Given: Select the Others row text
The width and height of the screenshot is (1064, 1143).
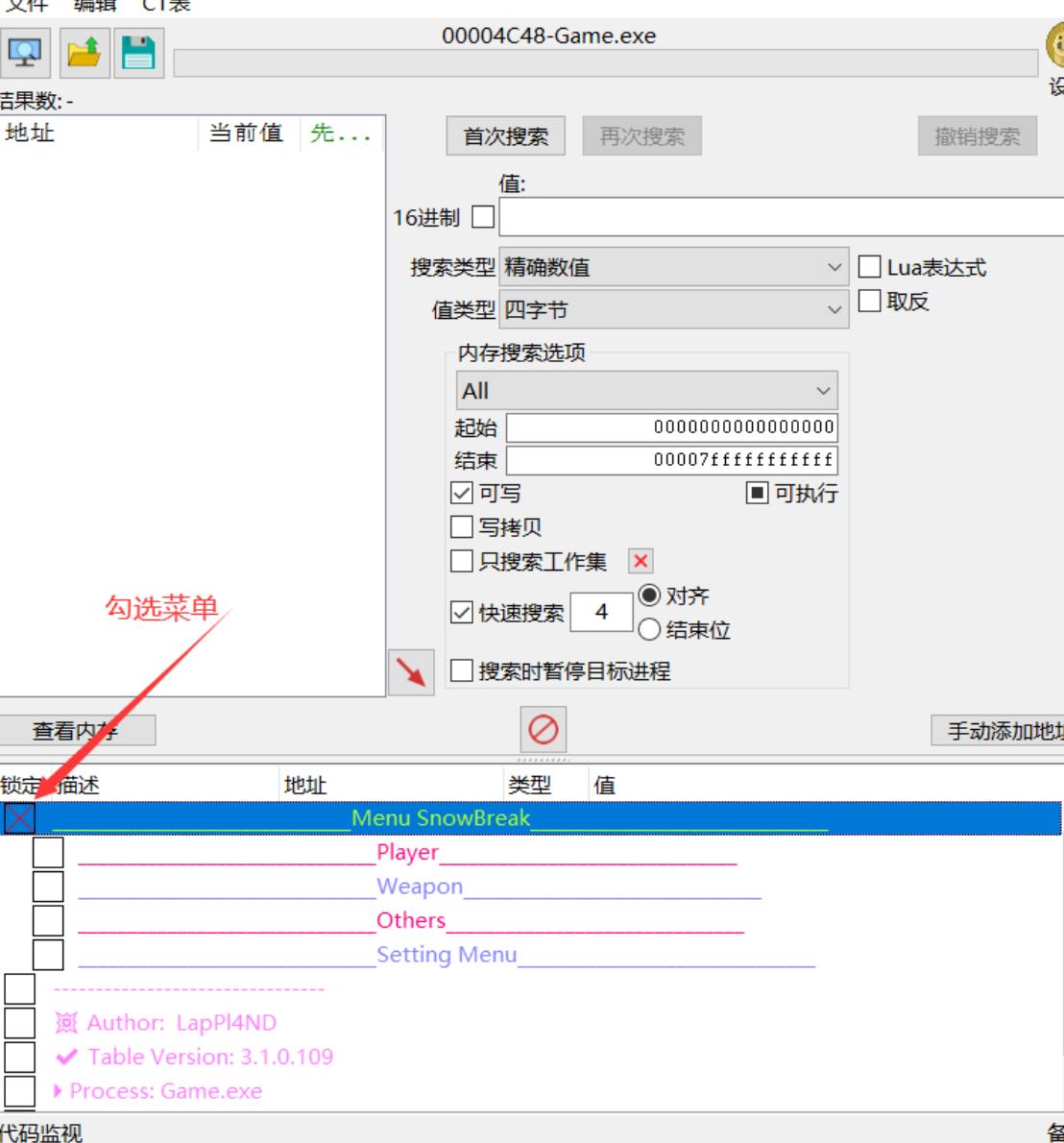Looking at the screenshot, I should [x=411, y=920].
